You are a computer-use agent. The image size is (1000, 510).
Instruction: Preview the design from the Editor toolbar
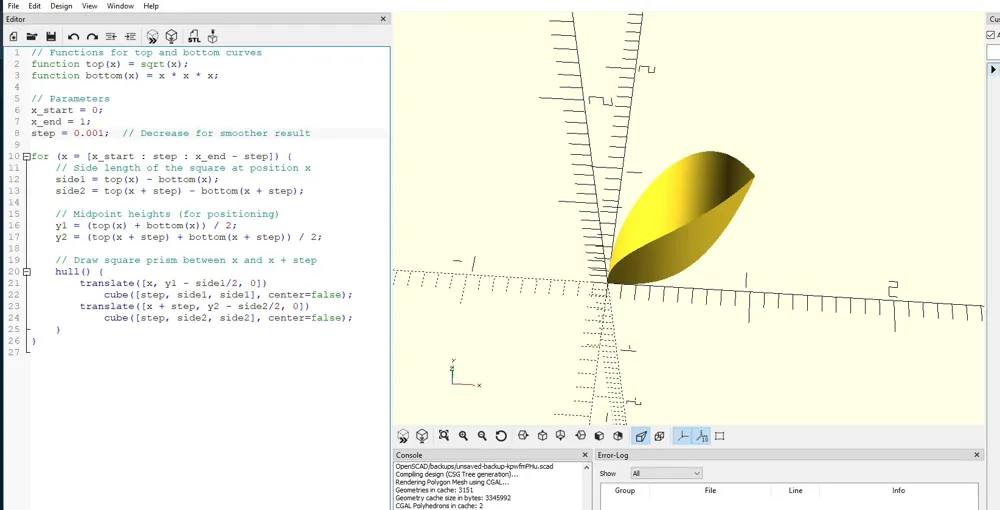152,36
